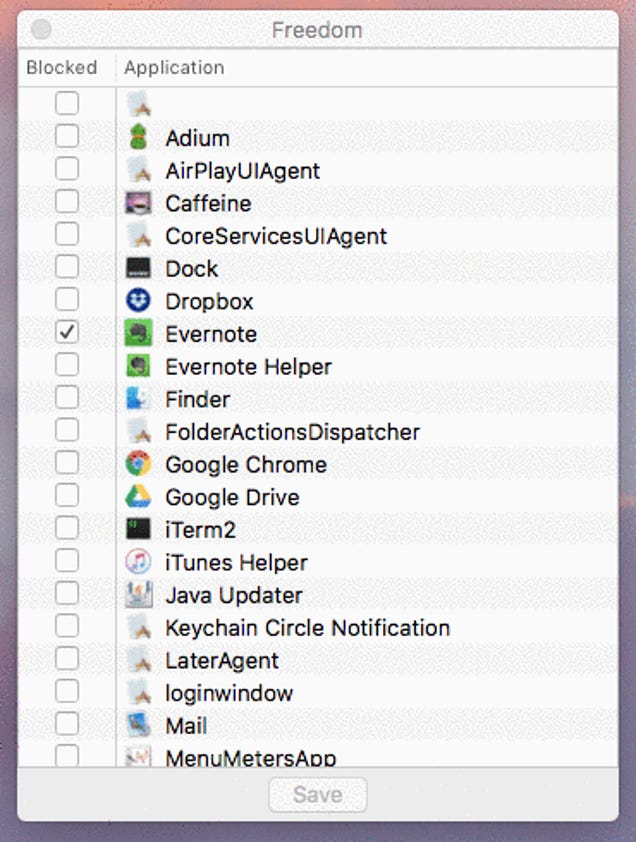Close the Freedom window
Image resolution: width=636 pixels, height=842 pixels.
(x=41, y=29)
